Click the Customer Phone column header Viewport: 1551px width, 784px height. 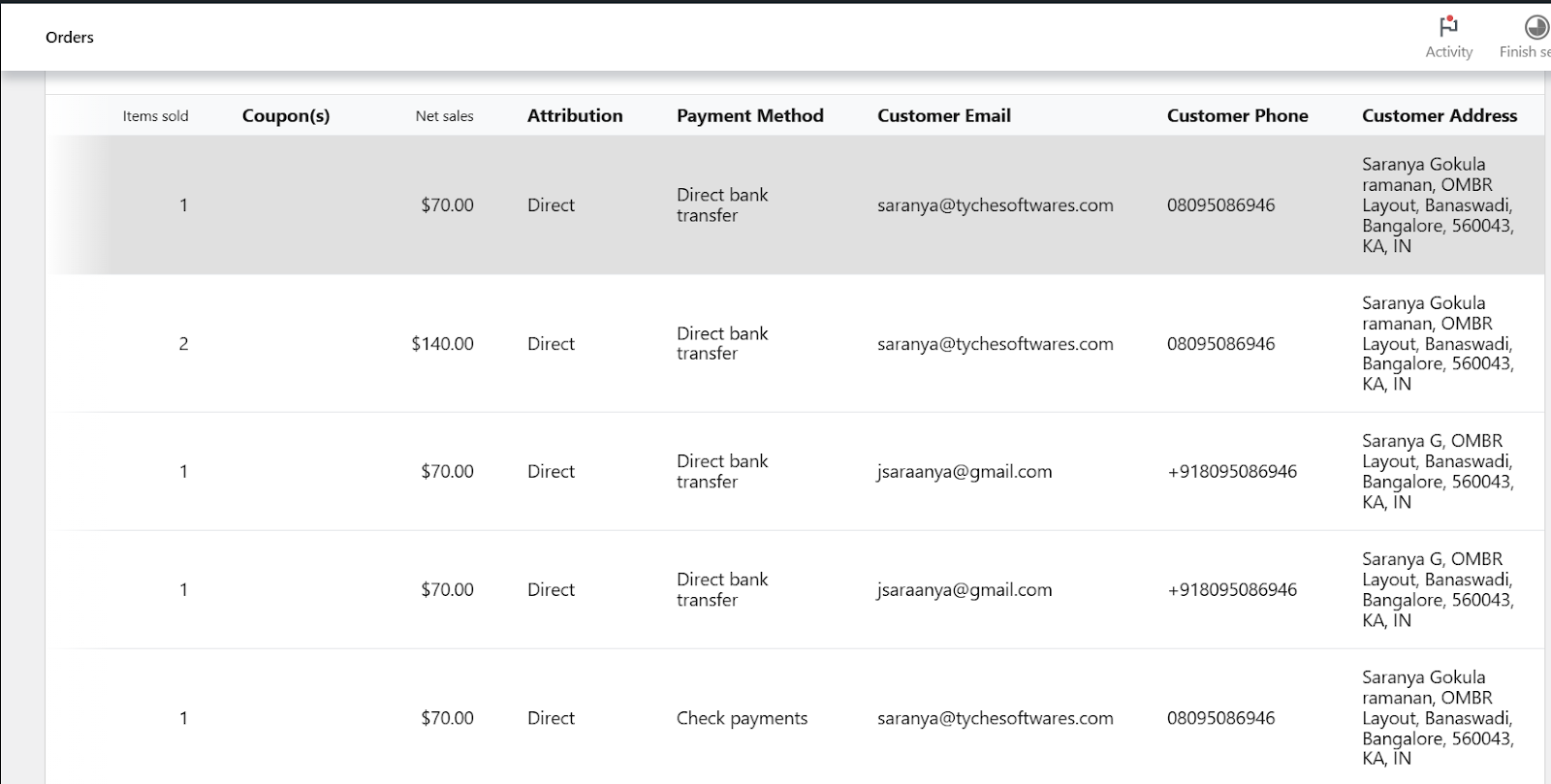pos(1237,116)
